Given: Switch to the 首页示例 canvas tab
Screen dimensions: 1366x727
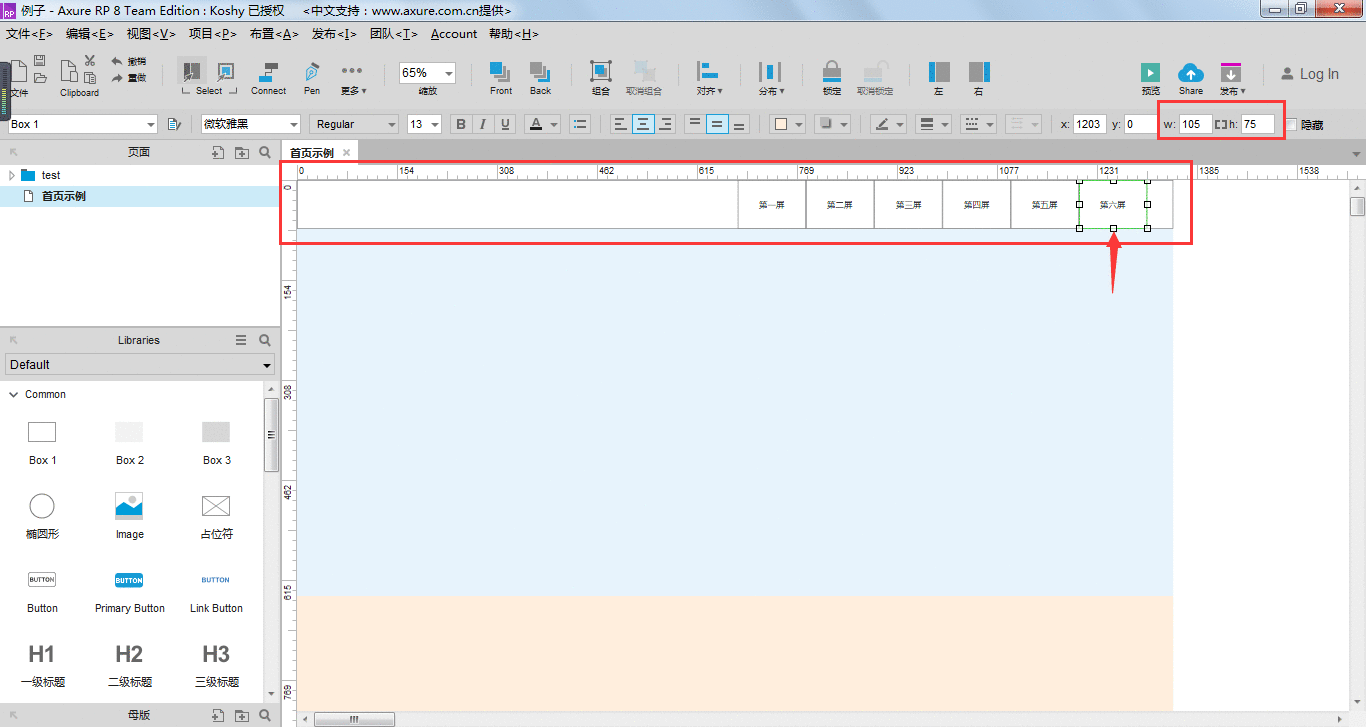Looking at the screenshot, I should (x=312, y=153).
